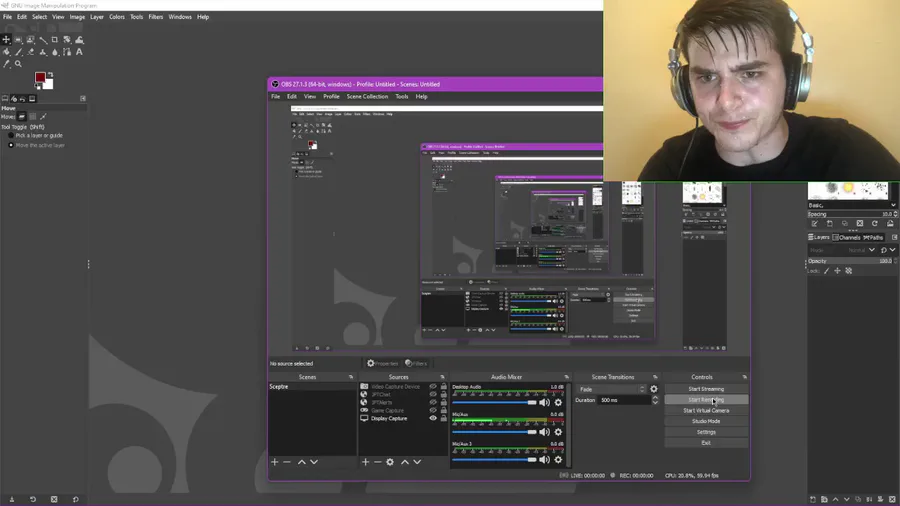The height and width of the screenshot is (506, 900).
Task: Toggle visibility of Display Capture source
Action: coord(433,418)
